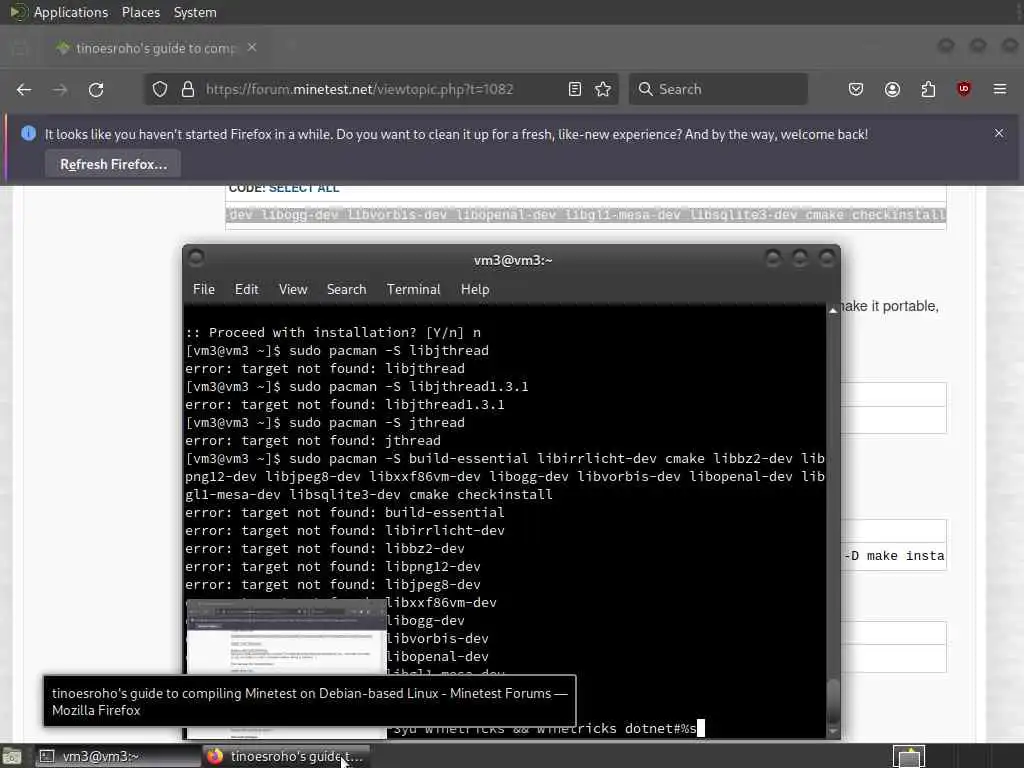Click the padlock site security icon
1024x768 pixels.
(188, 89)
